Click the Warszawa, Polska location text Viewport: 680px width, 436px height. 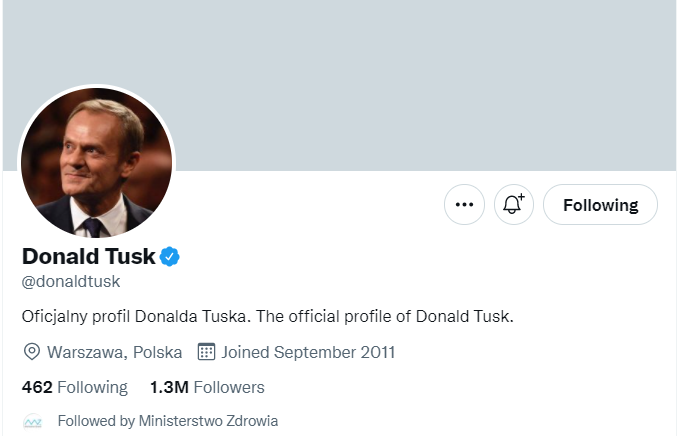(114, 352)
